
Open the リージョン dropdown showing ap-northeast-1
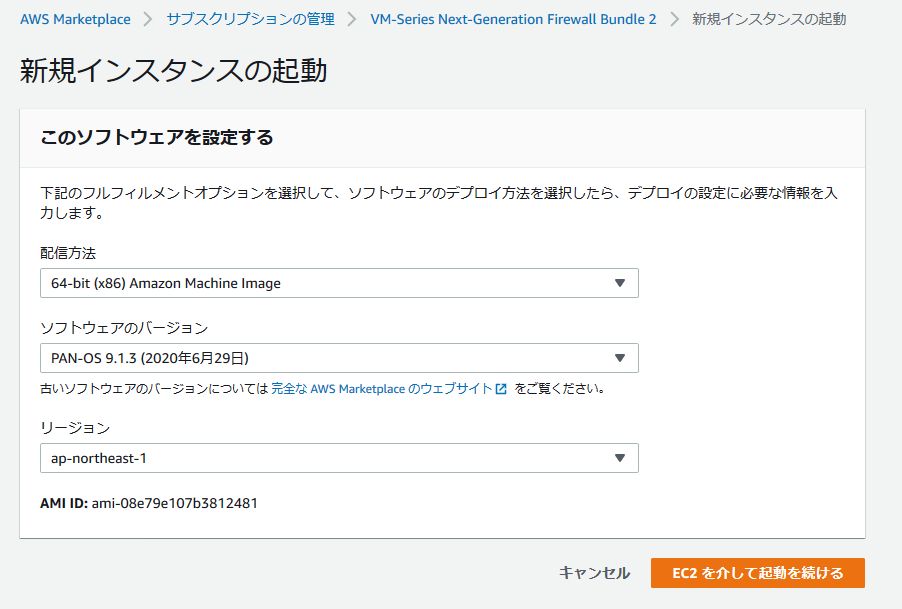click(339, 458)
